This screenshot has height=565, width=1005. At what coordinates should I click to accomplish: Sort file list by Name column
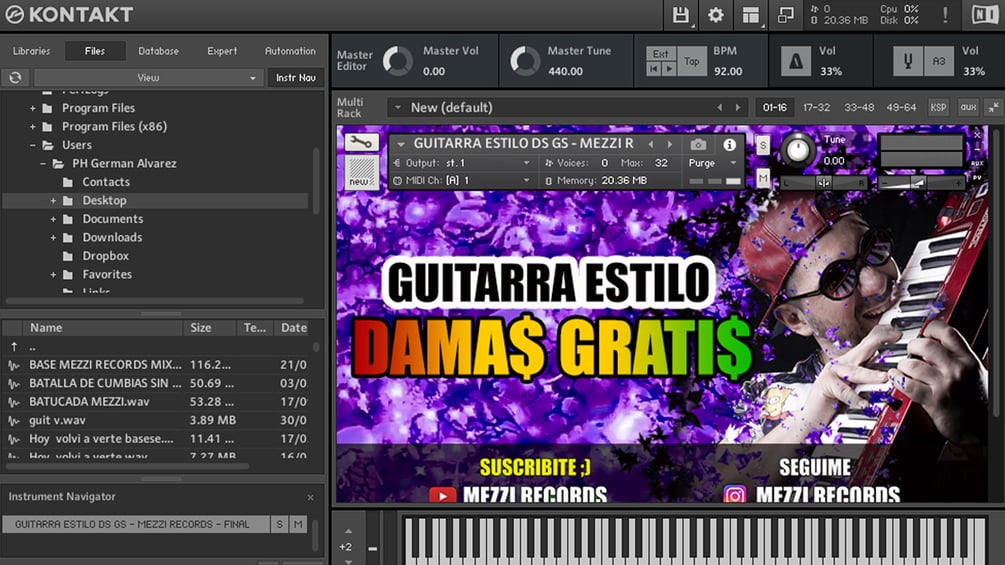[x=103, y=328]
